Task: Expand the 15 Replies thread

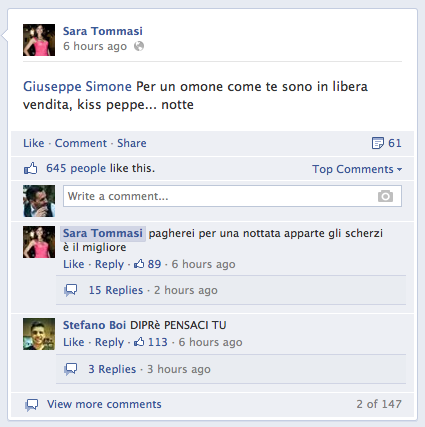Action: [x=116, y=290]
